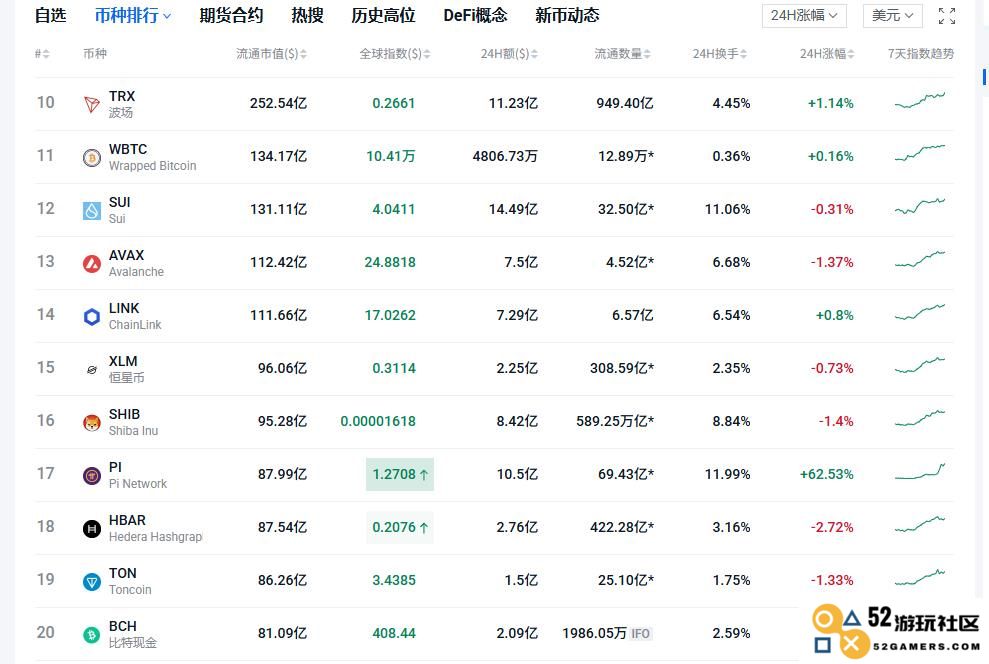Click the TON turnover 1.75%

click(731, 580)
